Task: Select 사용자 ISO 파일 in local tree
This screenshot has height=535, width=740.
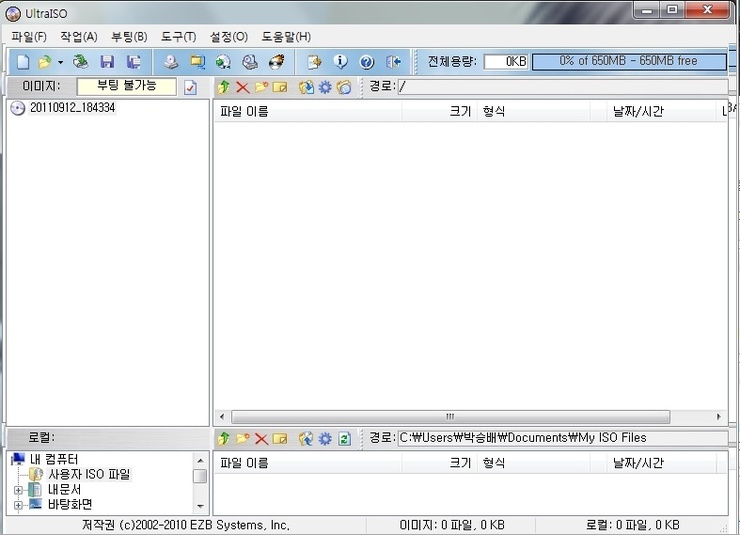Action: [89, 474]
